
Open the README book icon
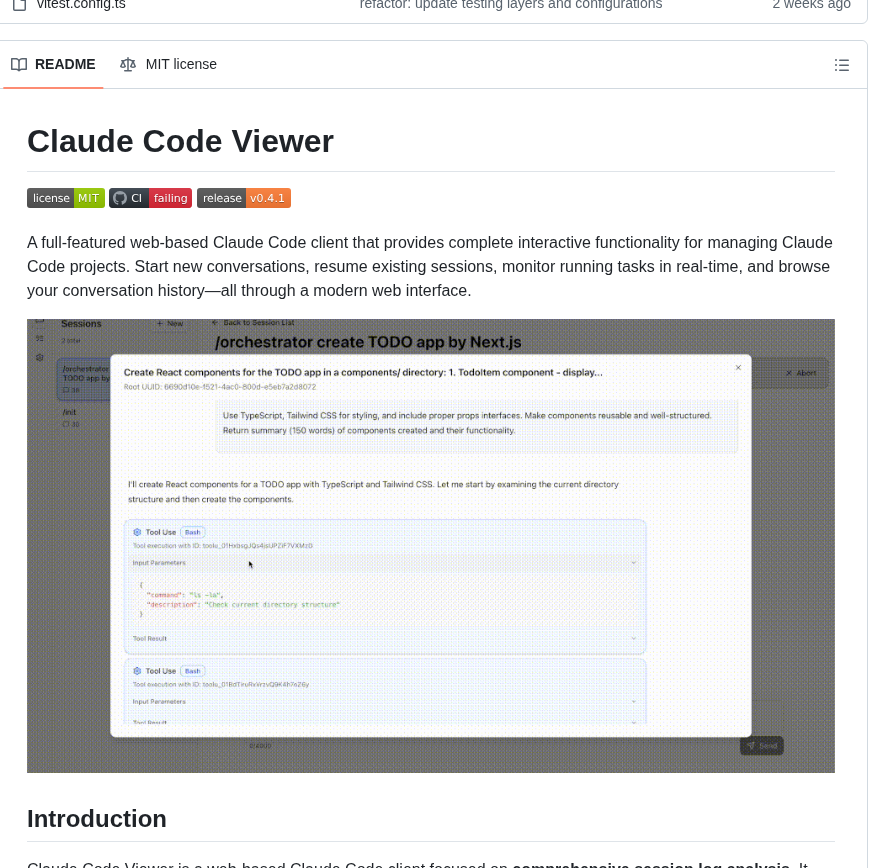19,64
